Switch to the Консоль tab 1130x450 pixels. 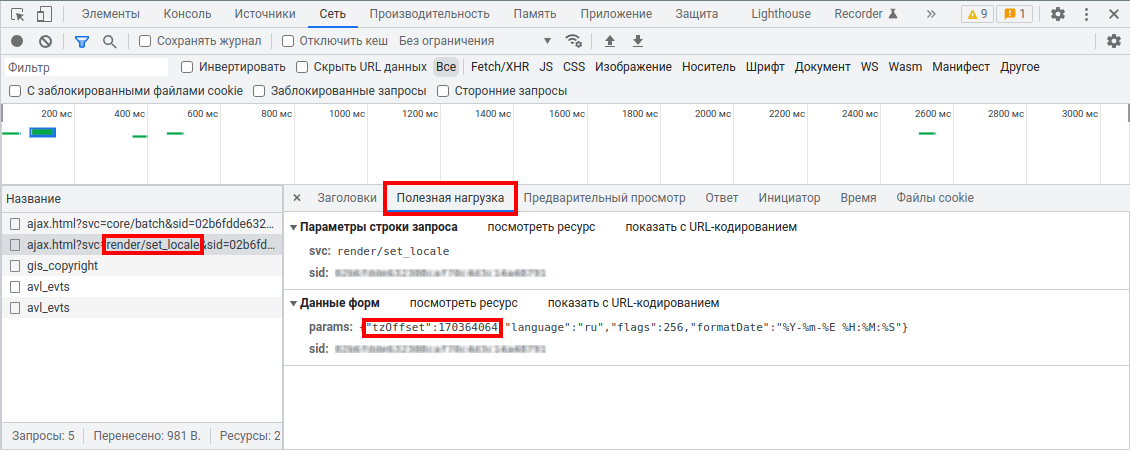coord(187,14)
